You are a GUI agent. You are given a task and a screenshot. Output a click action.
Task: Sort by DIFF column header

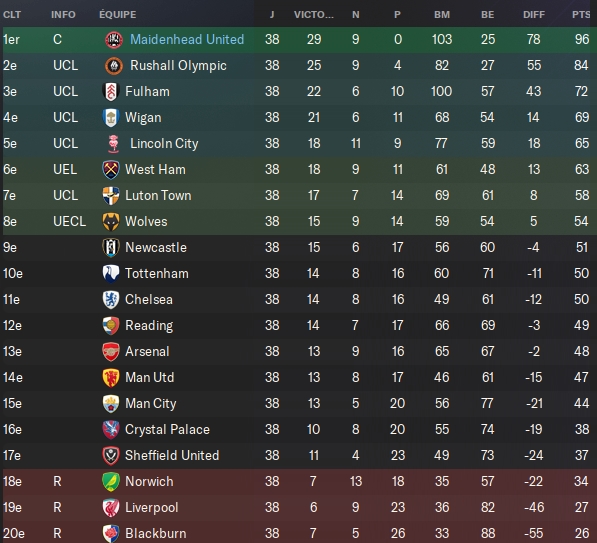pyautogui.click(x=534, y=14)
